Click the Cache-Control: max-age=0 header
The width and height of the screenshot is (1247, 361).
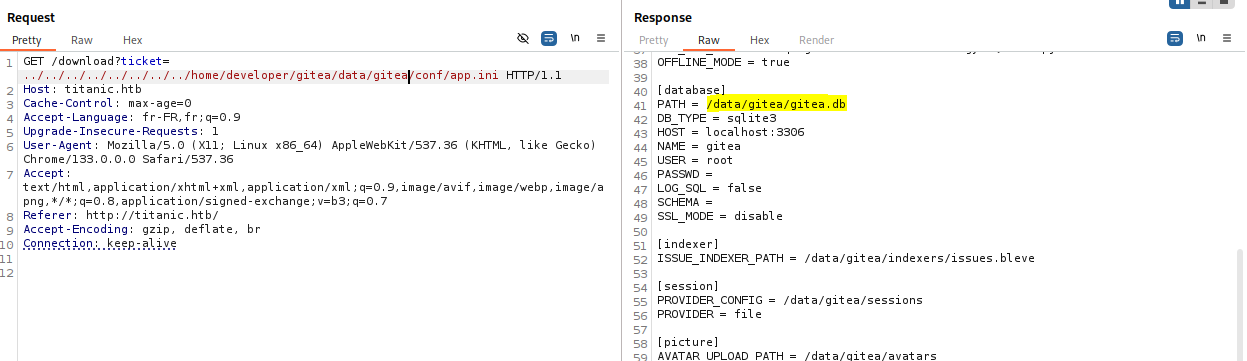click(x=107, y=104)
